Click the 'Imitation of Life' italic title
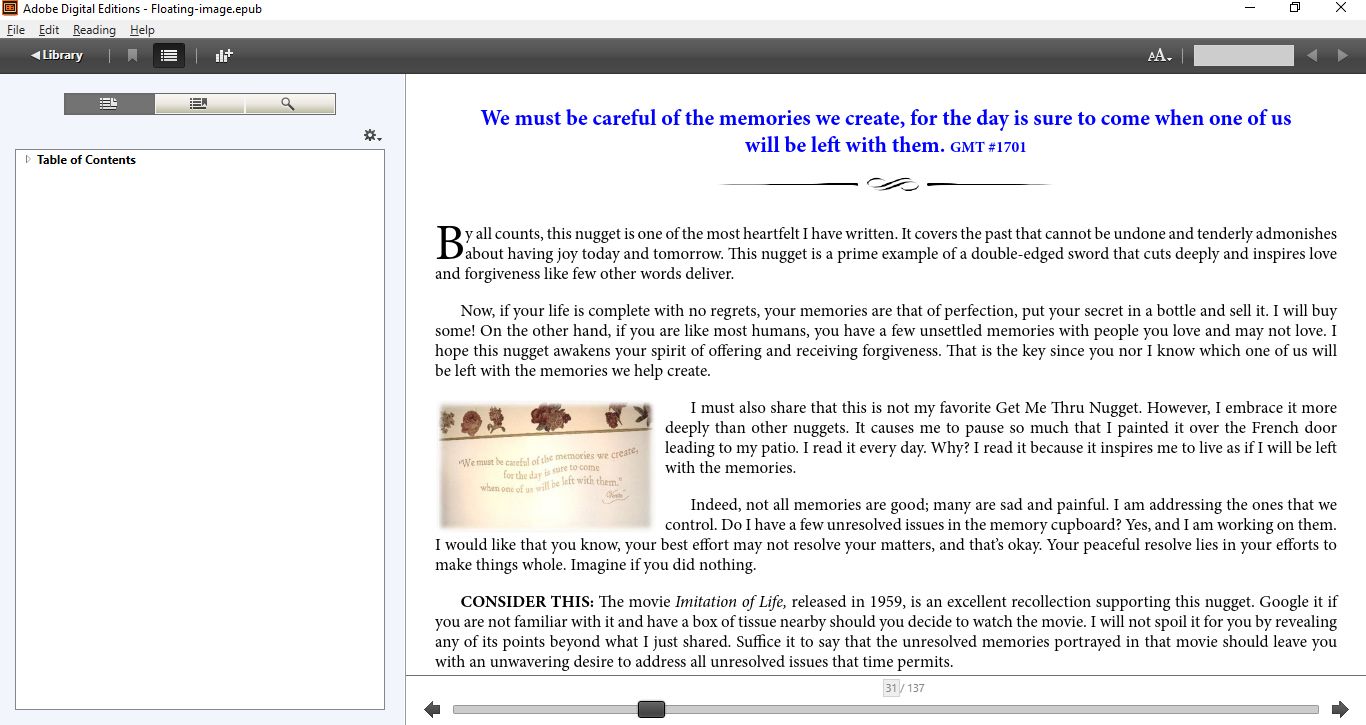1366x725 pixels. coord(730,602)
